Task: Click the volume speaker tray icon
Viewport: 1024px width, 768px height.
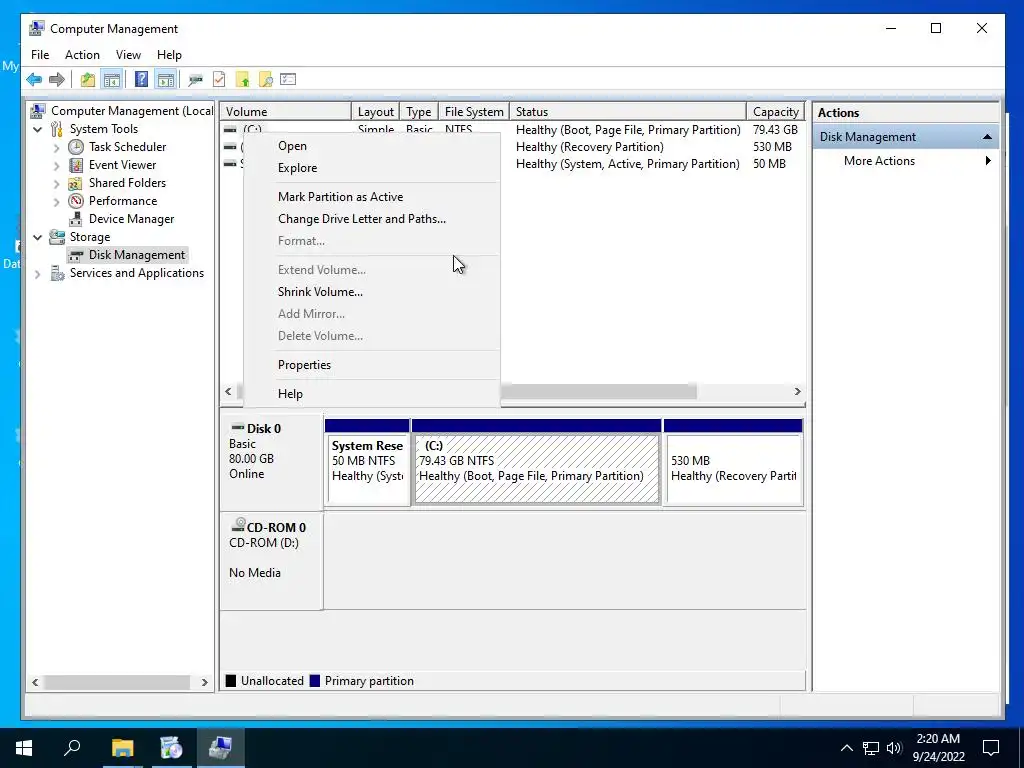Action: (893, 748)
